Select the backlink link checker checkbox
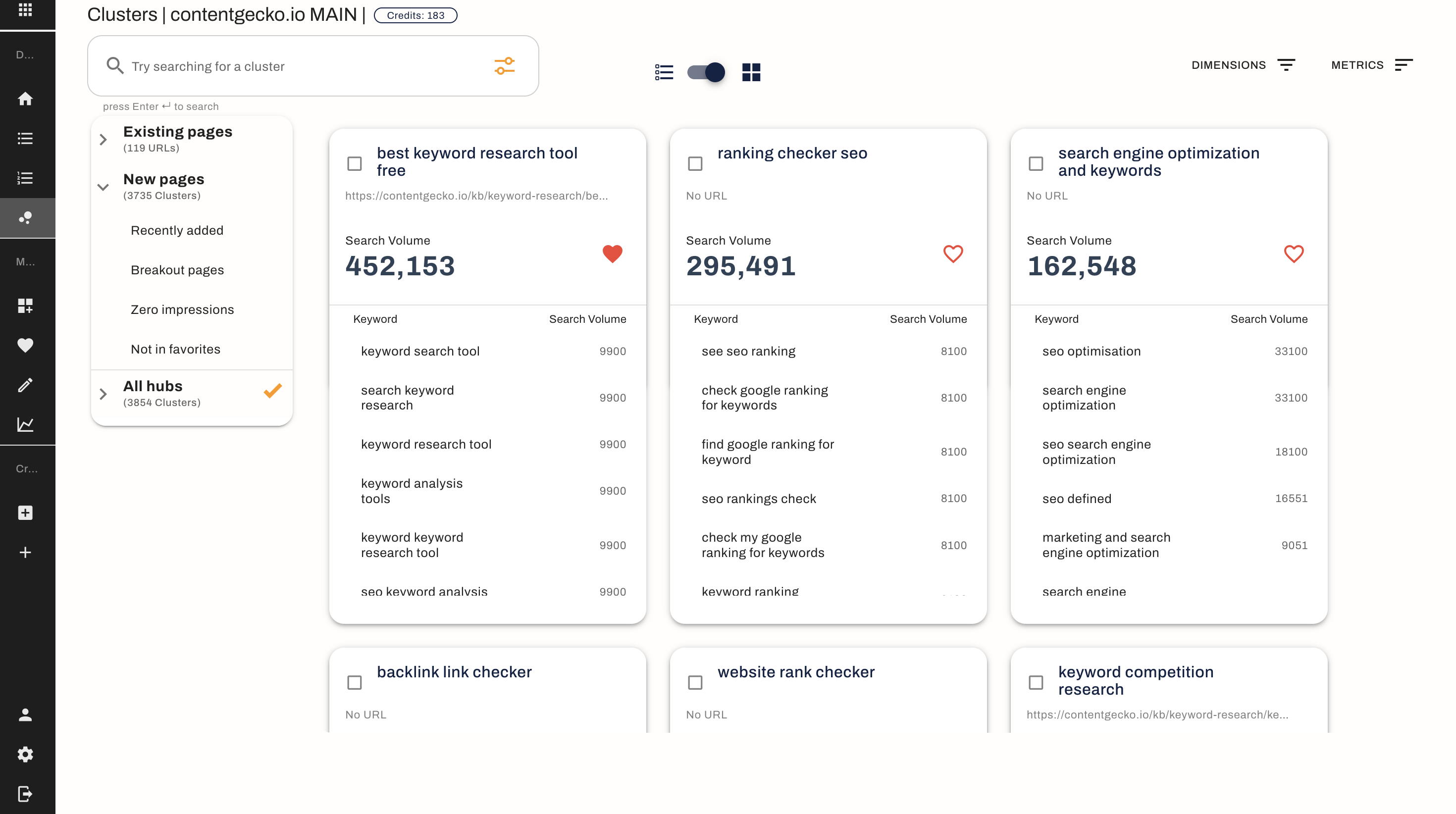 pos(355,682)
